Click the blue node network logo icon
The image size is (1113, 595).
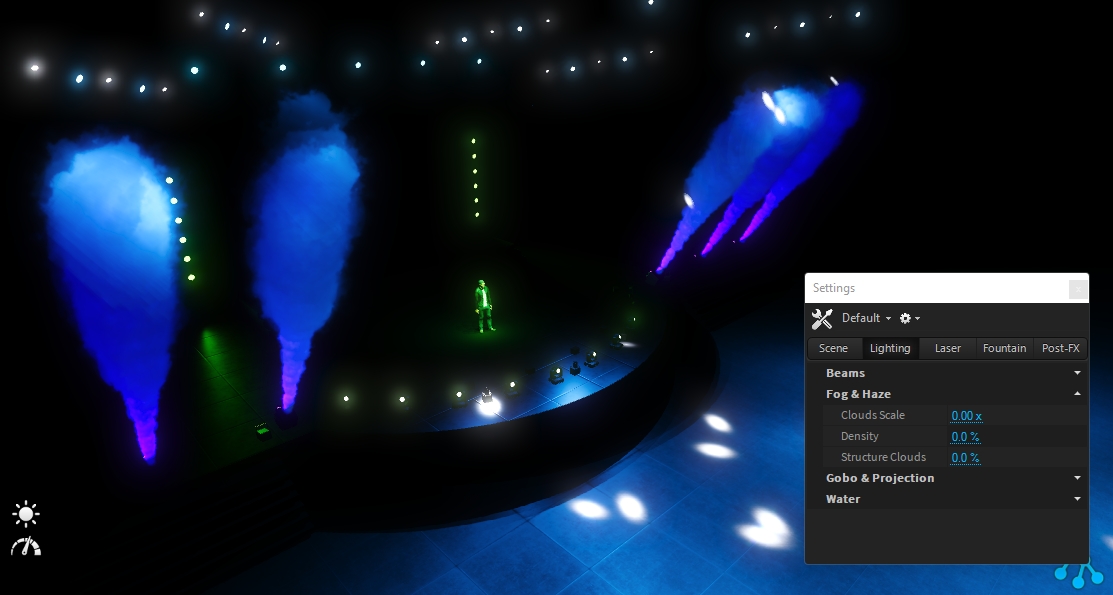click(x=1079, y=574)
